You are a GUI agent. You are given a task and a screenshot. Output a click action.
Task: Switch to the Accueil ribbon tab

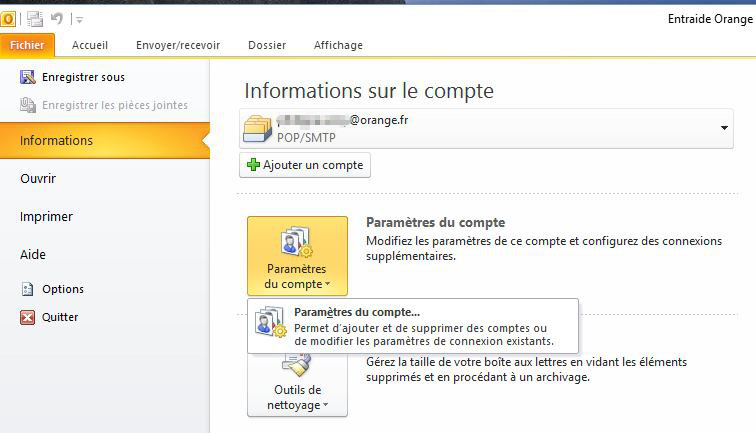pyautogui.click(x=90, y=45)
